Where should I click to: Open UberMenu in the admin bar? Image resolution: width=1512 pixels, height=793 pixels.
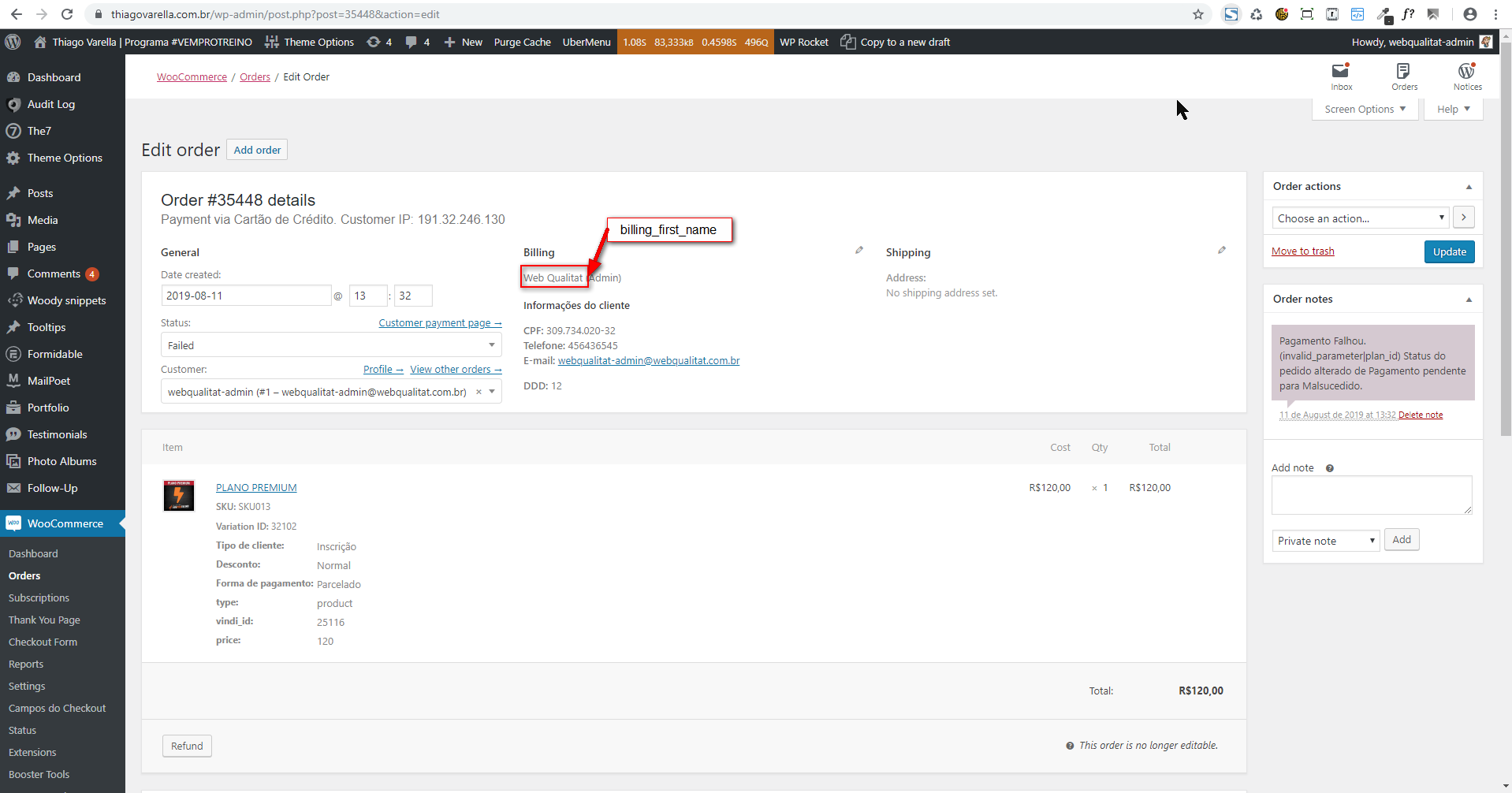587,42
